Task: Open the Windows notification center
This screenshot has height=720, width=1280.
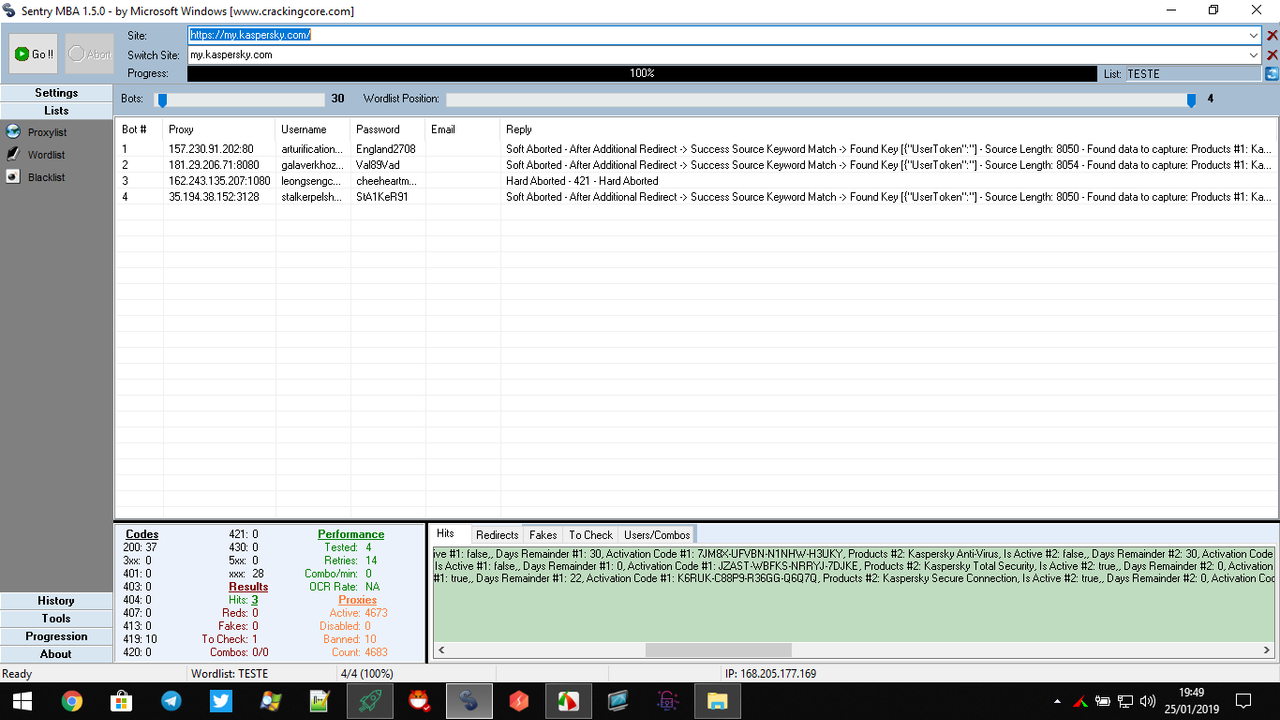Action: pyautogui.click(x=1243, y=701)
